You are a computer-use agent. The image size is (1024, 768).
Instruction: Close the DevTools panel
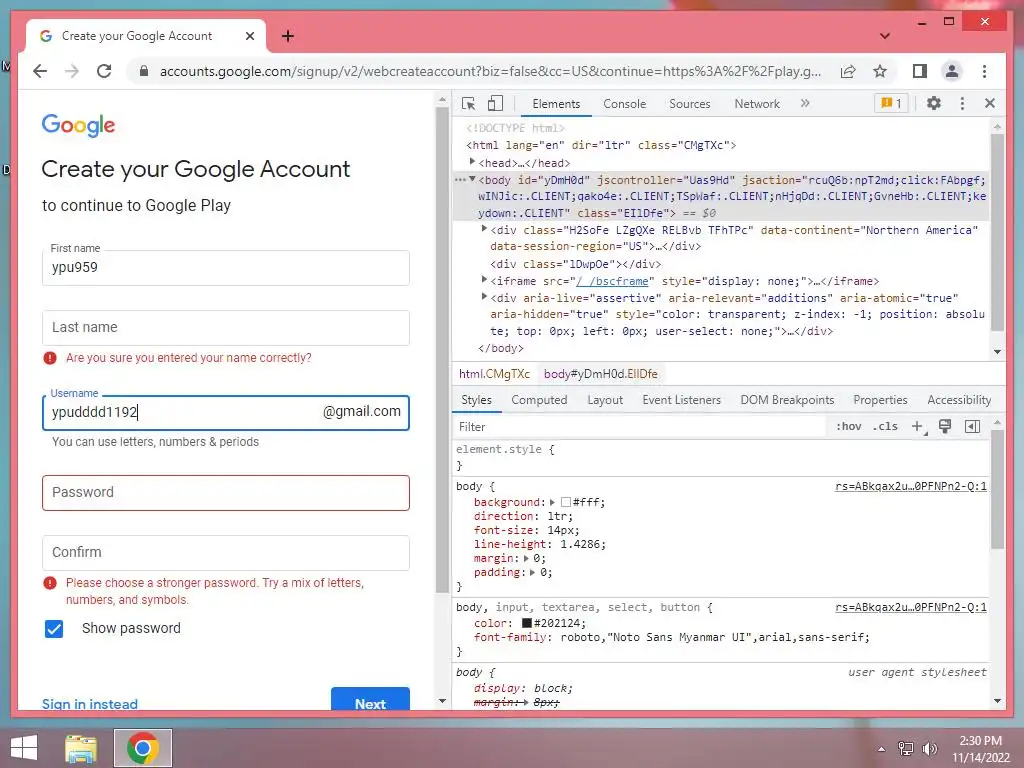tap(990, 103)
